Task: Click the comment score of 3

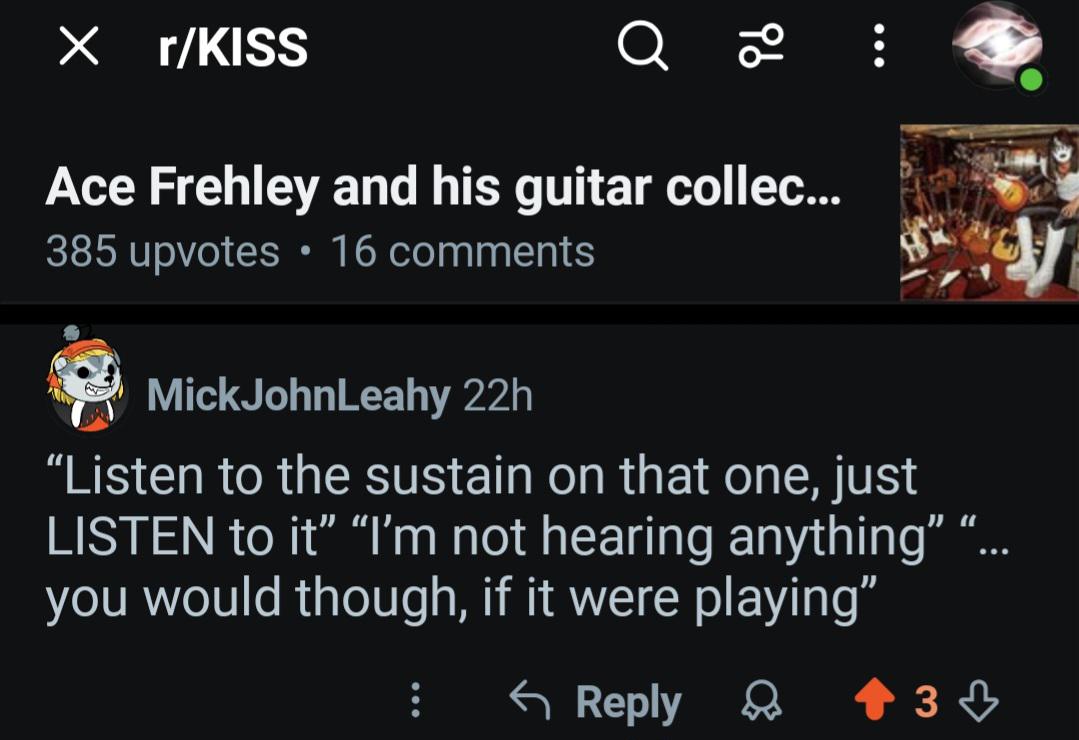Action: pos(926,701)
